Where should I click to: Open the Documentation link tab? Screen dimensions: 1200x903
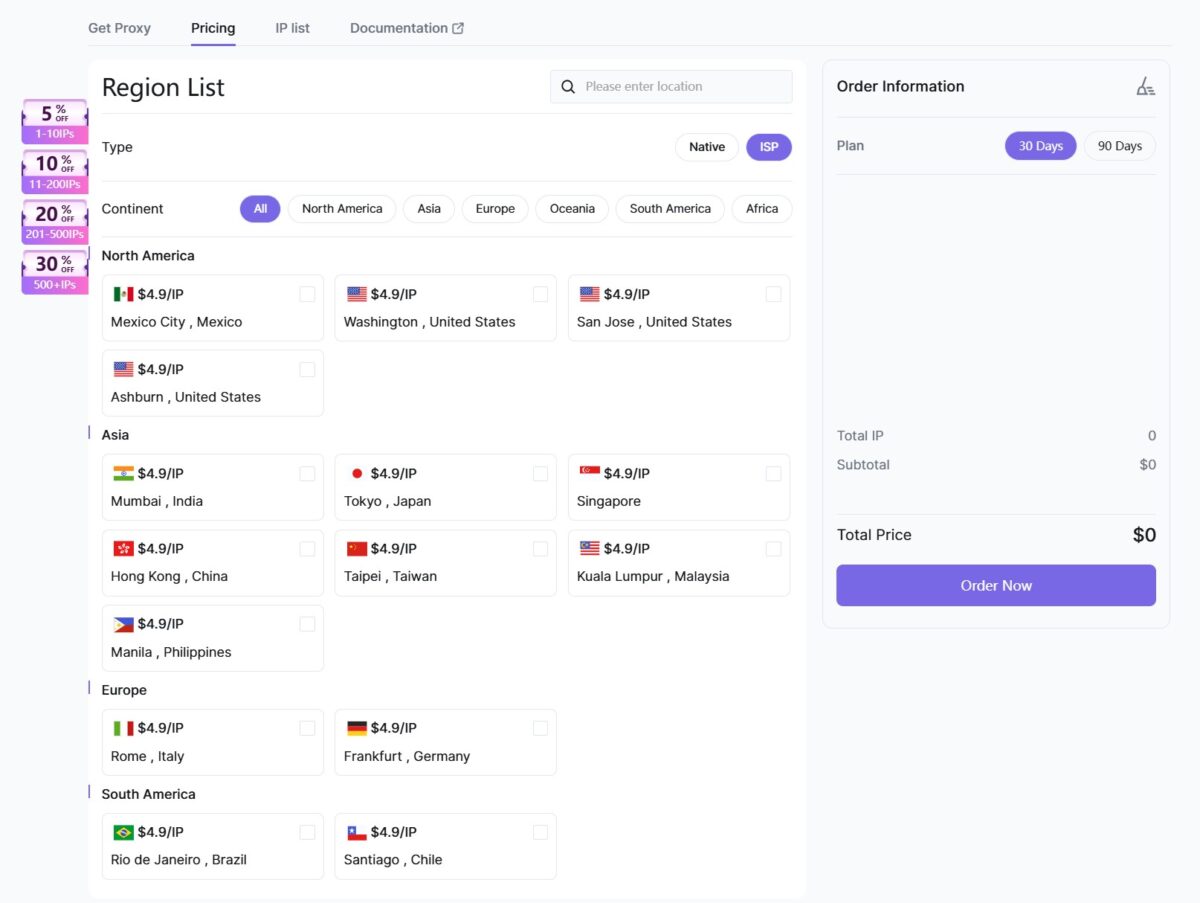pos(406,28)
